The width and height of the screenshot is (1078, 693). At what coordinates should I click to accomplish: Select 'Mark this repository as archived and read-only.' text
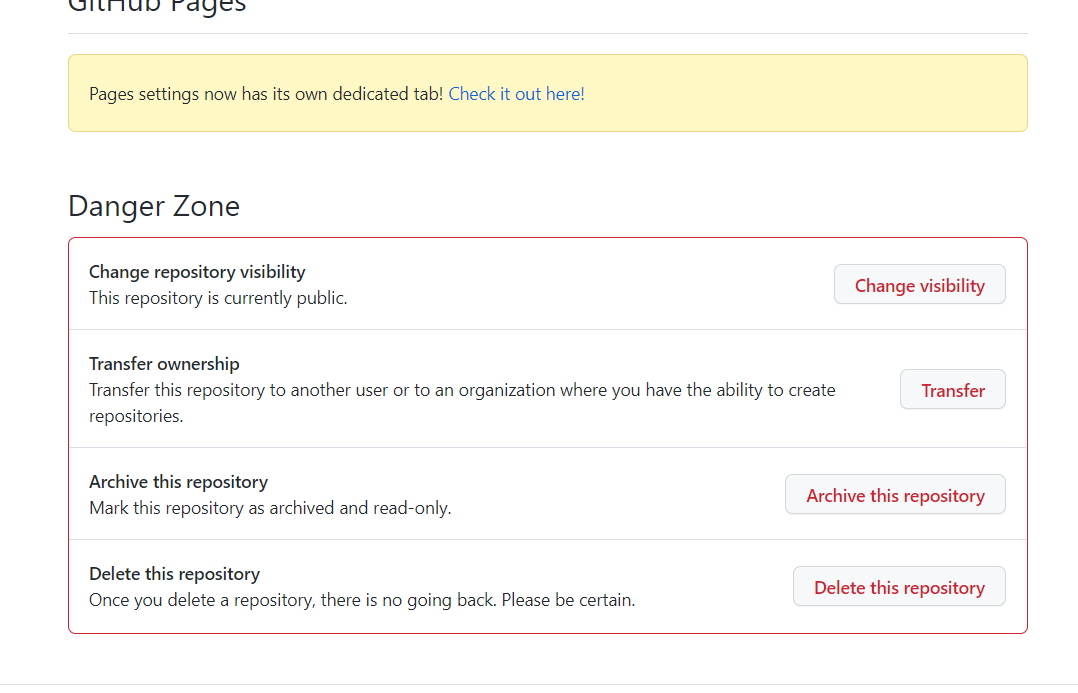270,508
